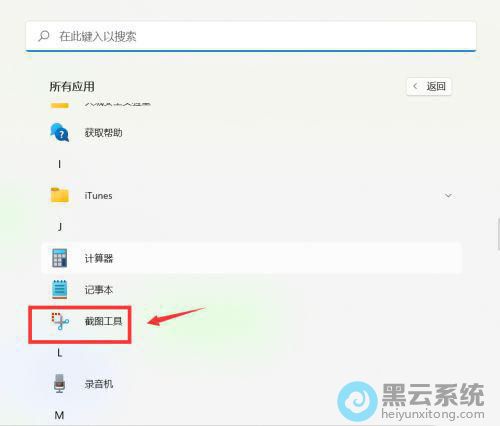Select the 录音机 label text
Image resolution: width=500 pixels, height=426 pixels.
pyautogui.click(x=99, y=384)
